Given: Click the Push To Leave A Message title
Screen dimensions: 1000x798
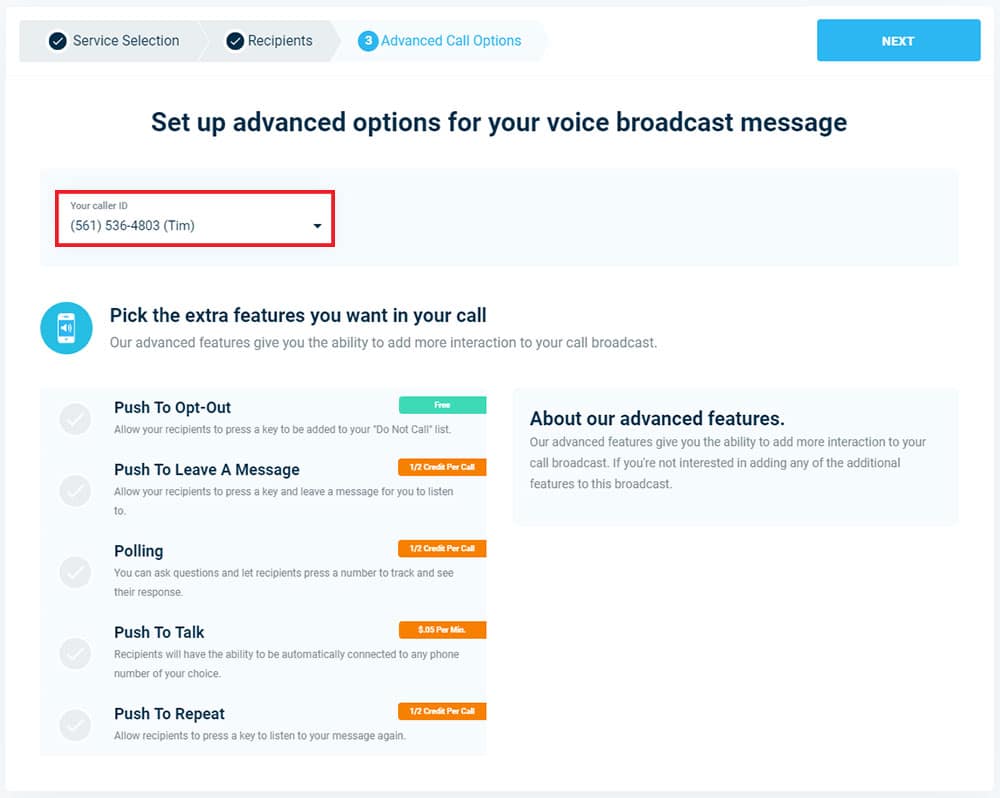Looking at the screenshot, I should click(207, 469).
